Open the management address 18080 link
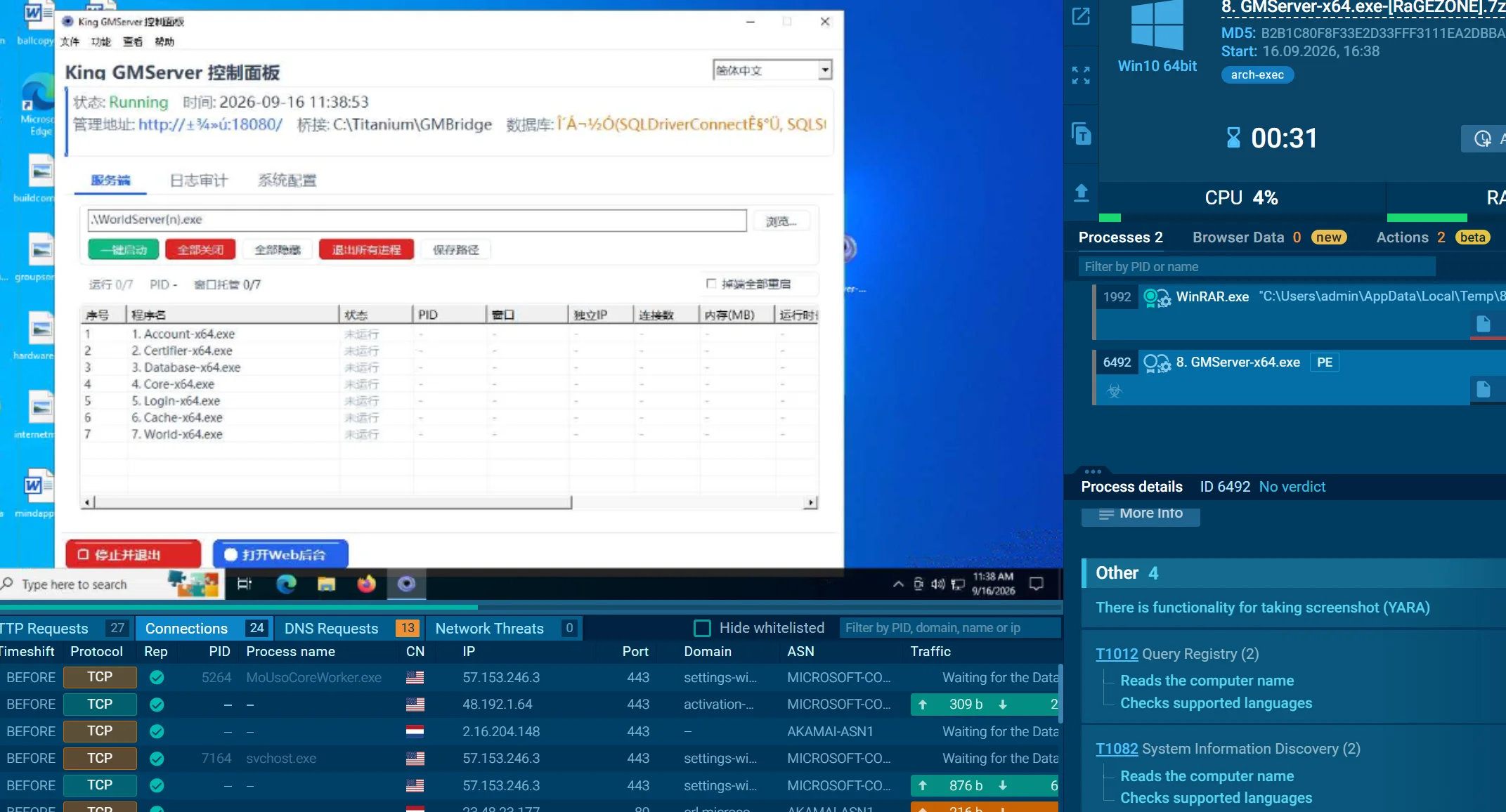This screenshot has width=1506, height=812. click(210, 124)
